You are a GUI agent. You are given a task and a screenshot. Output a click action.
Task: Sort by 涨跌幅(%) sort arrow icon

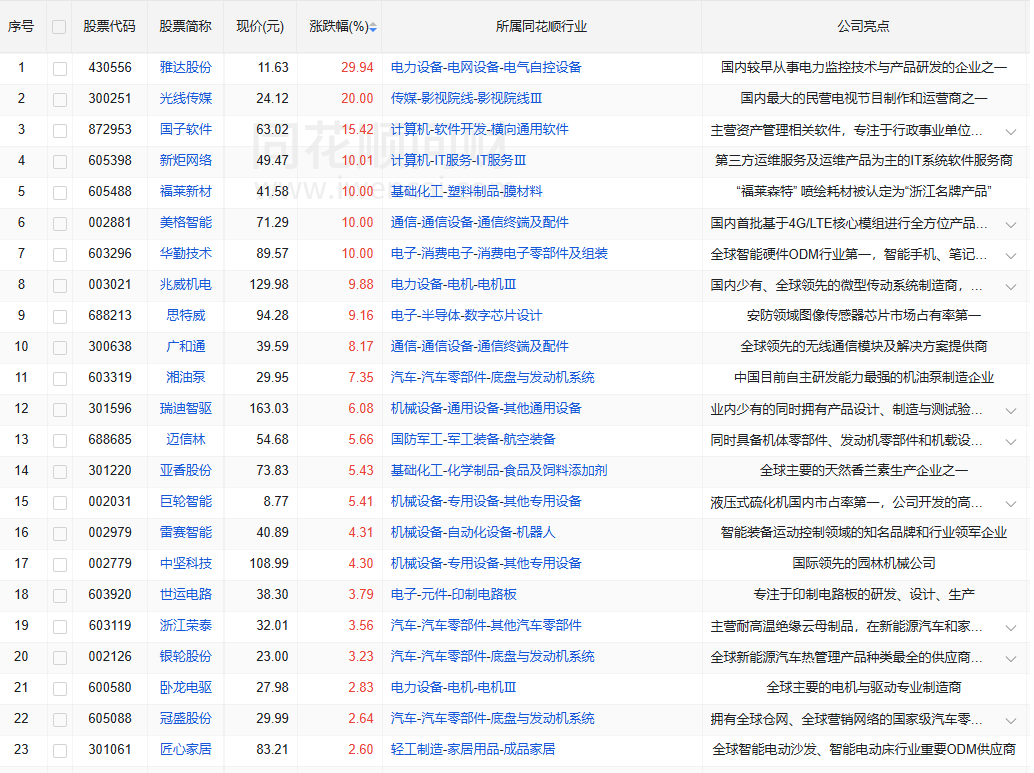(x=373, y=27)
